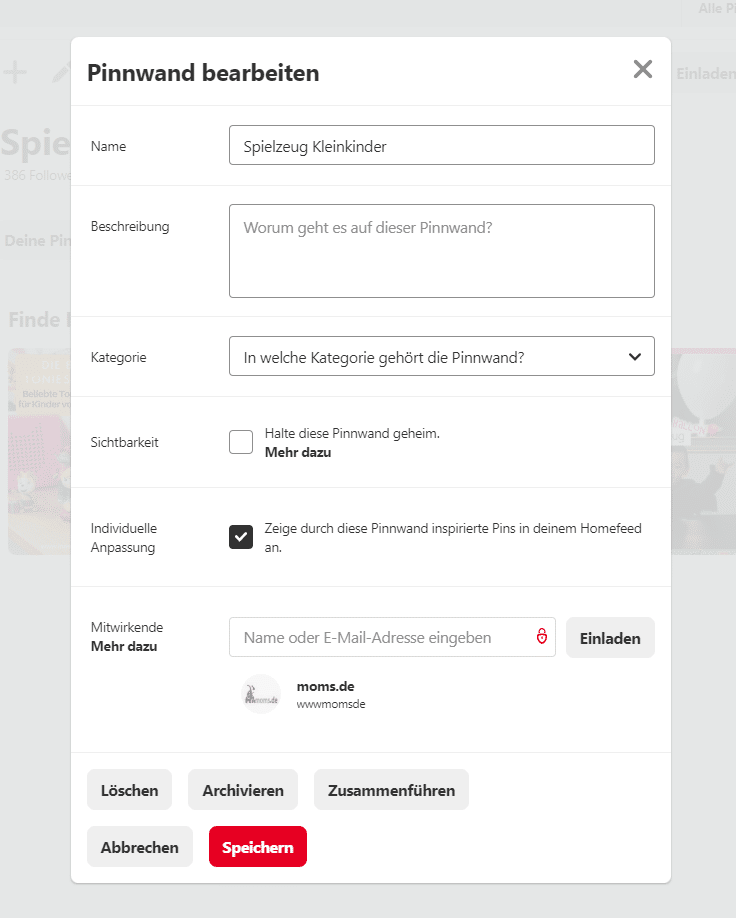Click the Einladen button
The width and height of the screenshot is (736, 918).
pos(610,638)
